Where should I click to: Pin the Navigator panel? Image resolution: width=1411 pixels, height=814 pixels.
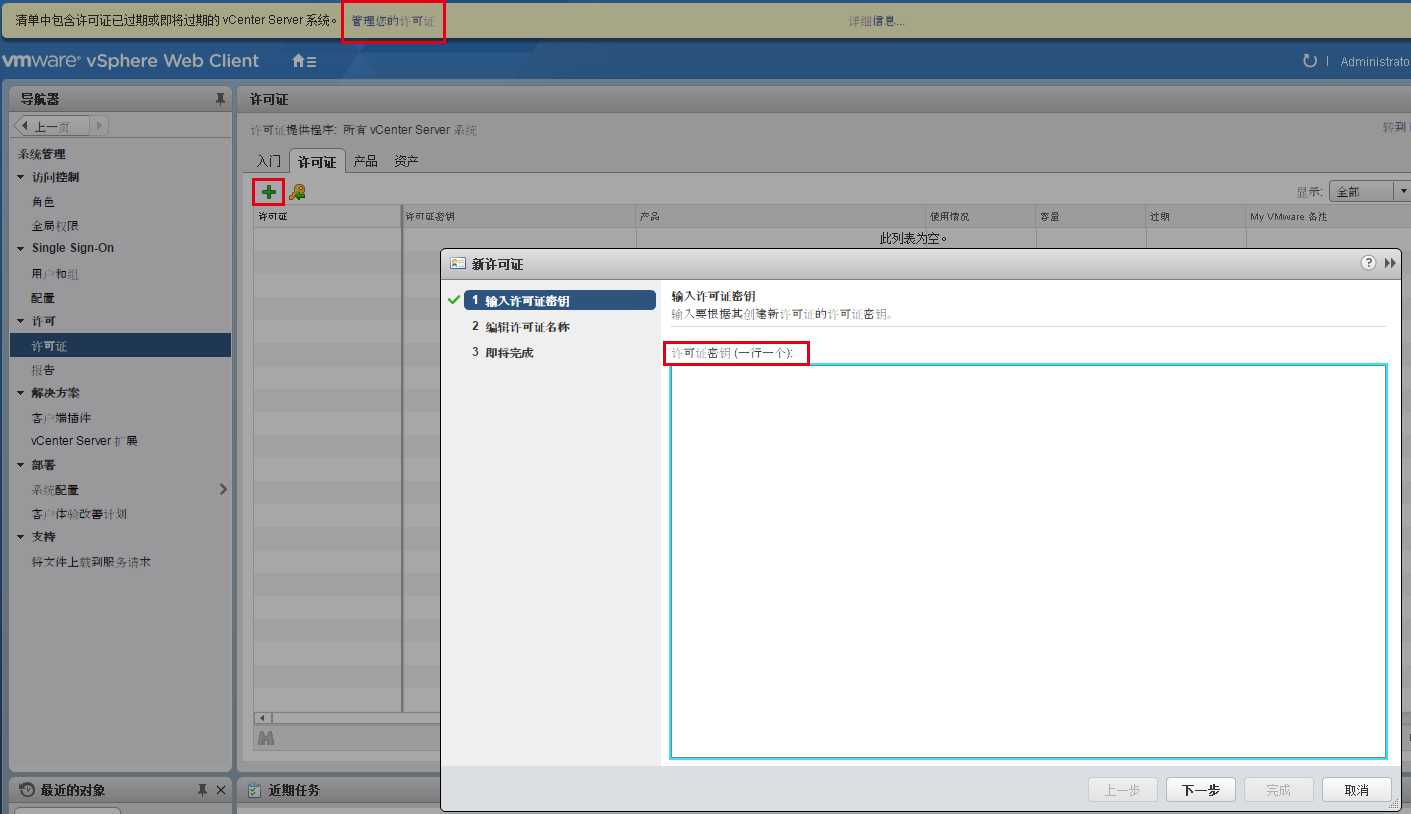pos(220,99)
